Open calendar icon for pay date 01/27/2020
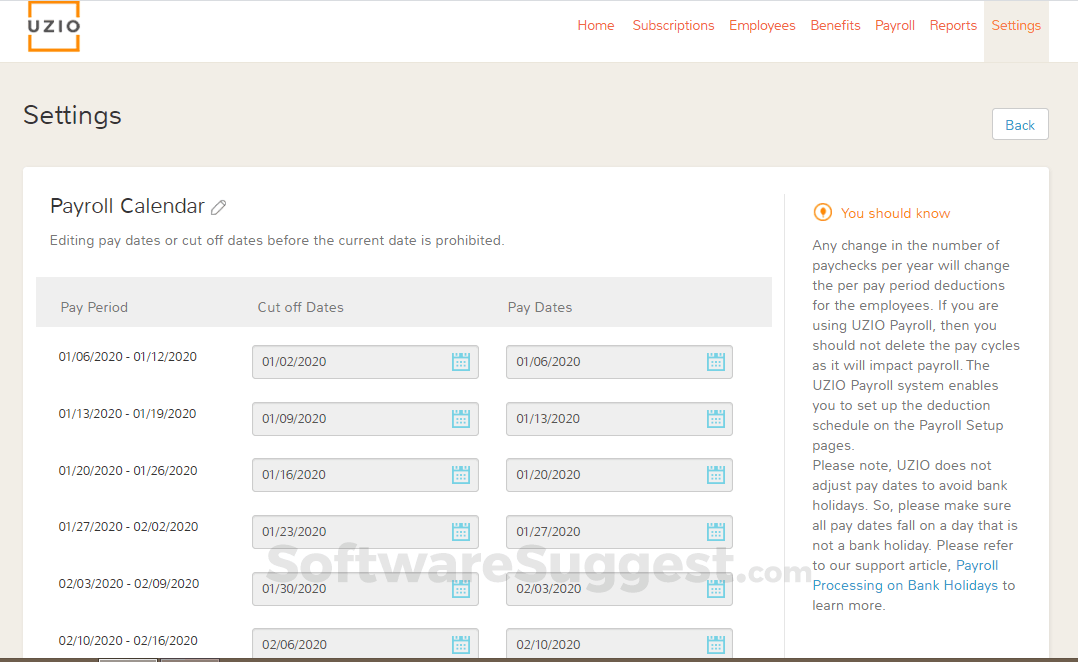Screen dimensions: 1078x662 [x=716, y=531]
